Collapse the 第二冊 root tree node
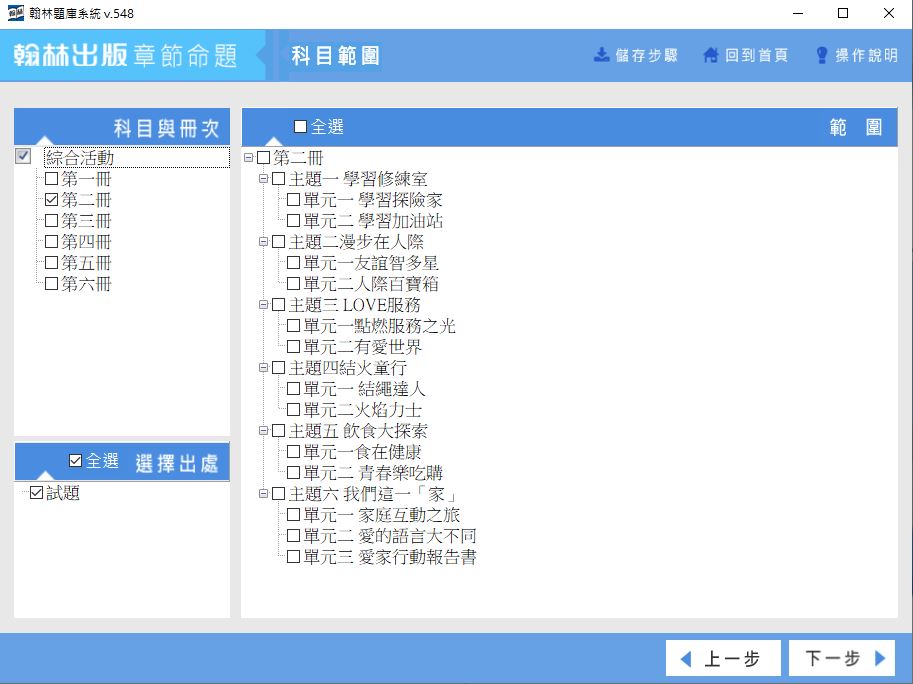 point(249,158)
